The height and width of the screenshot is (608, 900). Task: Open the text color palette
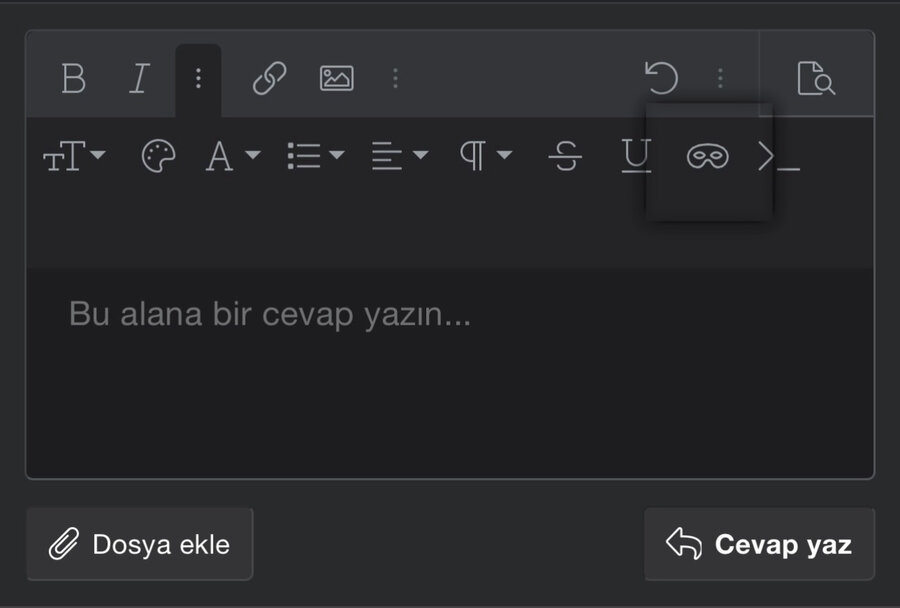(x=158, y=156)
